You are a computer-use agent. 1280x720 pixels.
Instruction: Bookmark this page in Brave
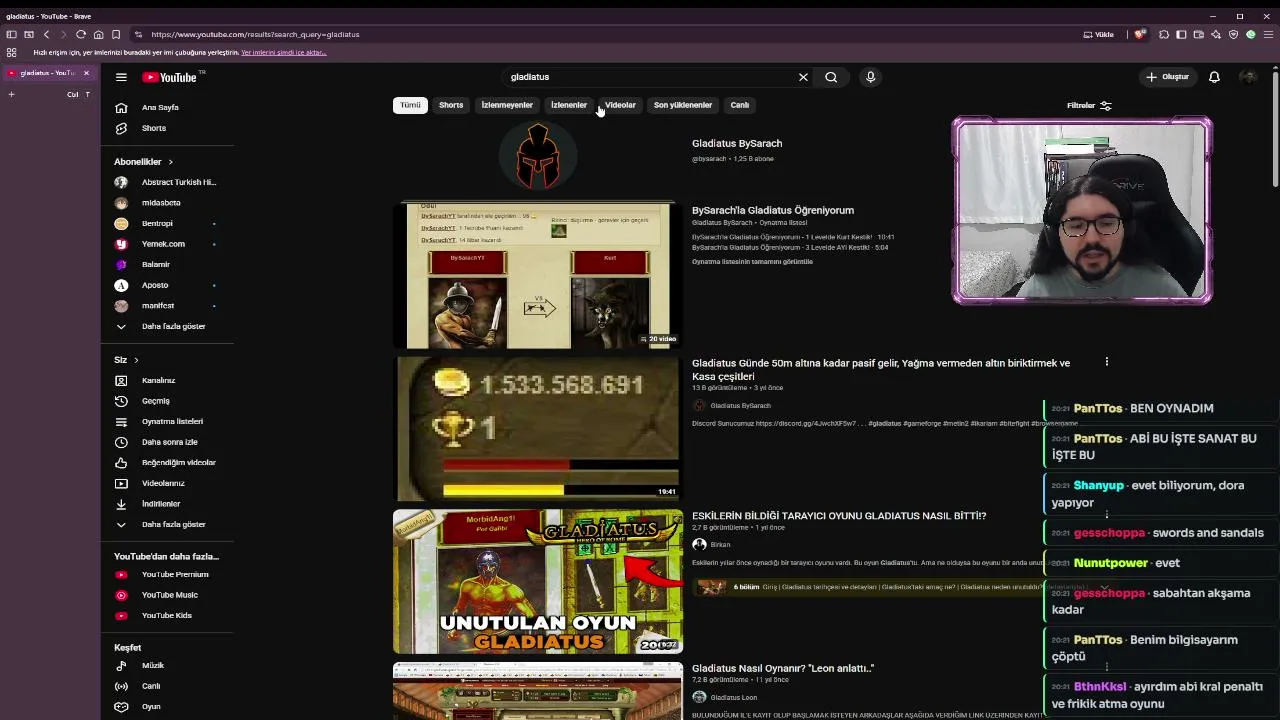point(116,34)
